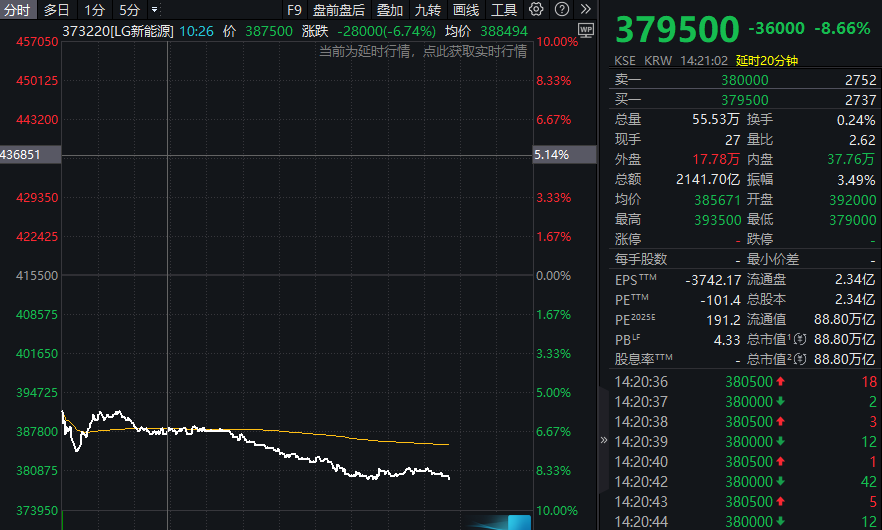The image size is (882, 530).
Task: Click the WP icon at chart corner
Action: (586, 30)
